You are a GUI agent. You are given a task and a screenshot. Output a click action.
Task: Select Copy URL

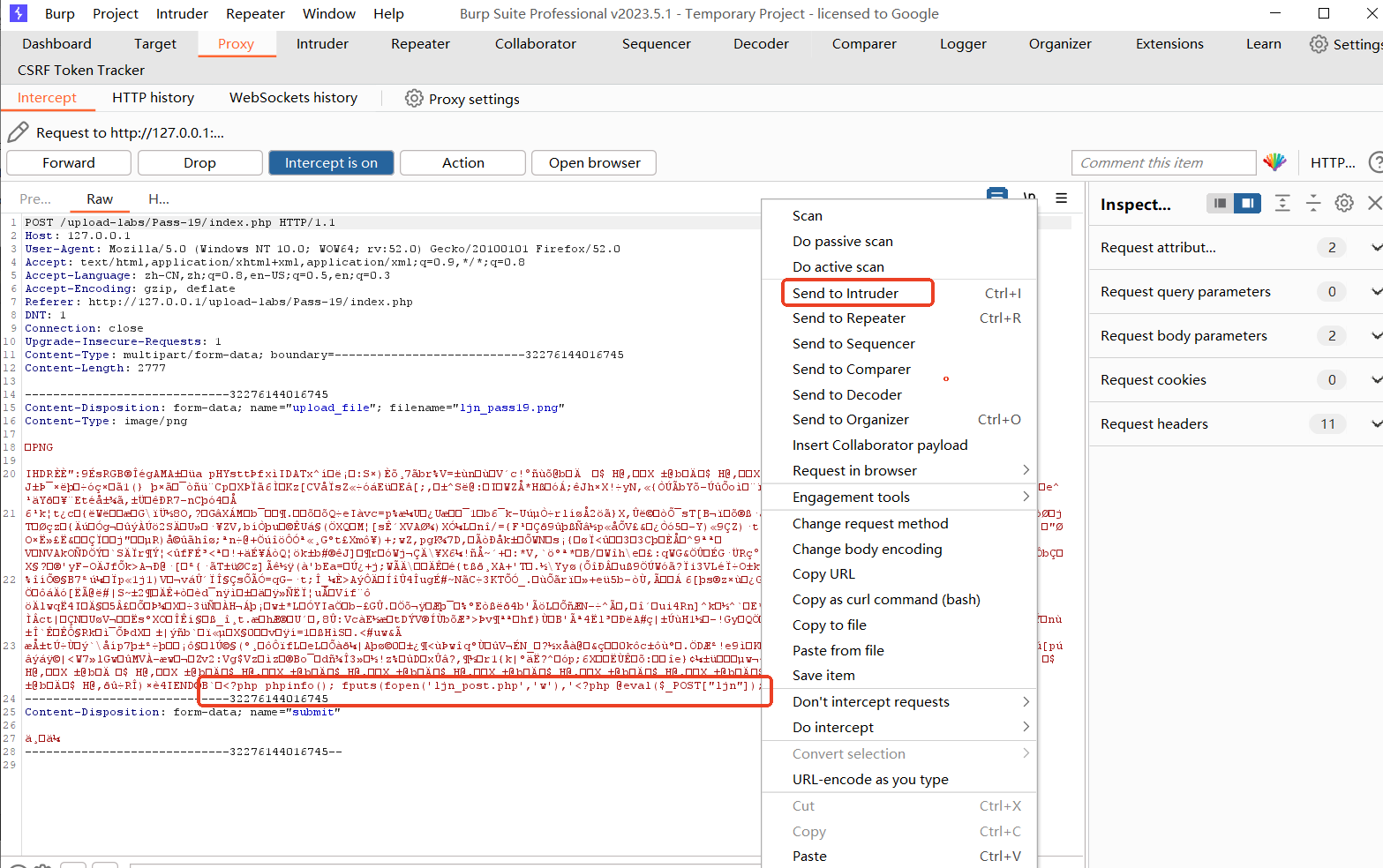click(898, 573)
